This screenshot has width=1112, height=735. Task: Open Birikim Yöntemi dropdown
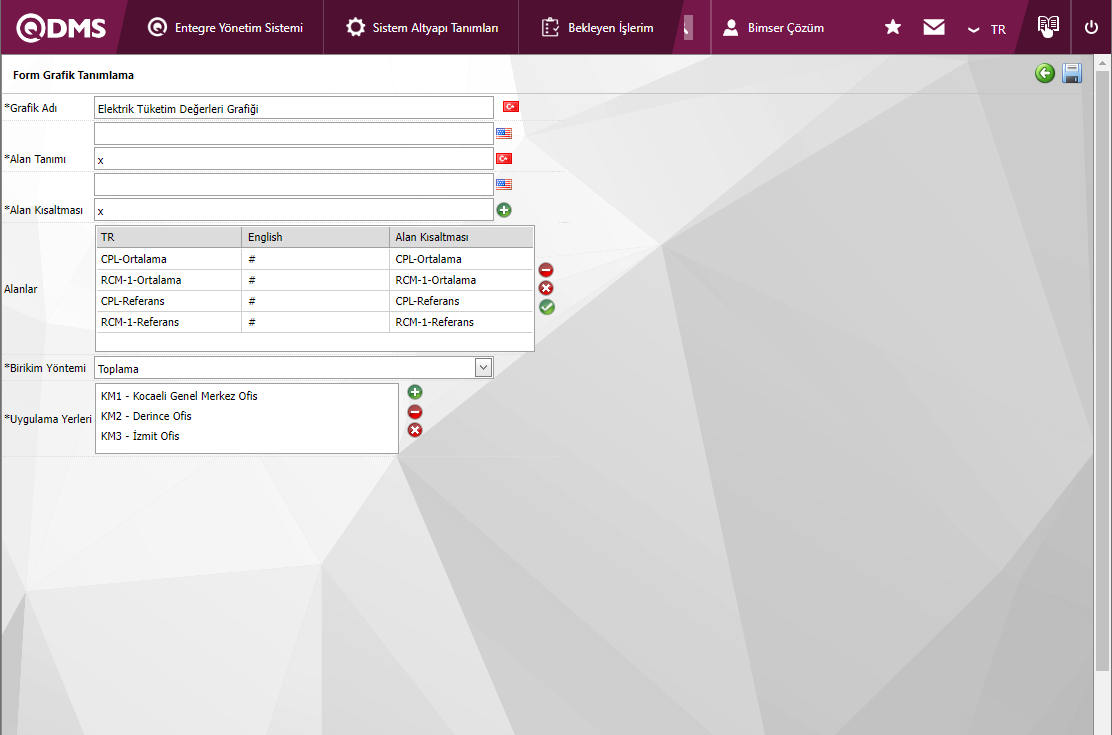coord(484,368)
